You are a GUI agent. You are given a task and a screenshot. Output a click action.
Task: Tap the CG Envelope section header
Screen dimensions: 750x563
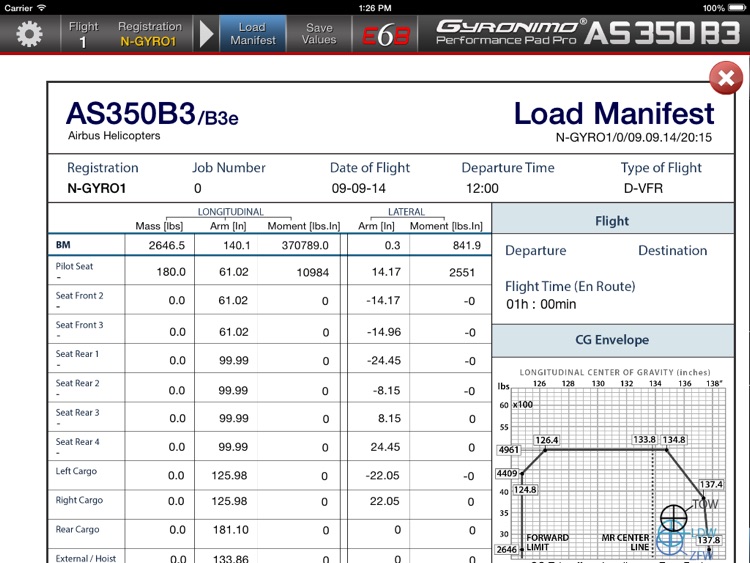(612, 340)
